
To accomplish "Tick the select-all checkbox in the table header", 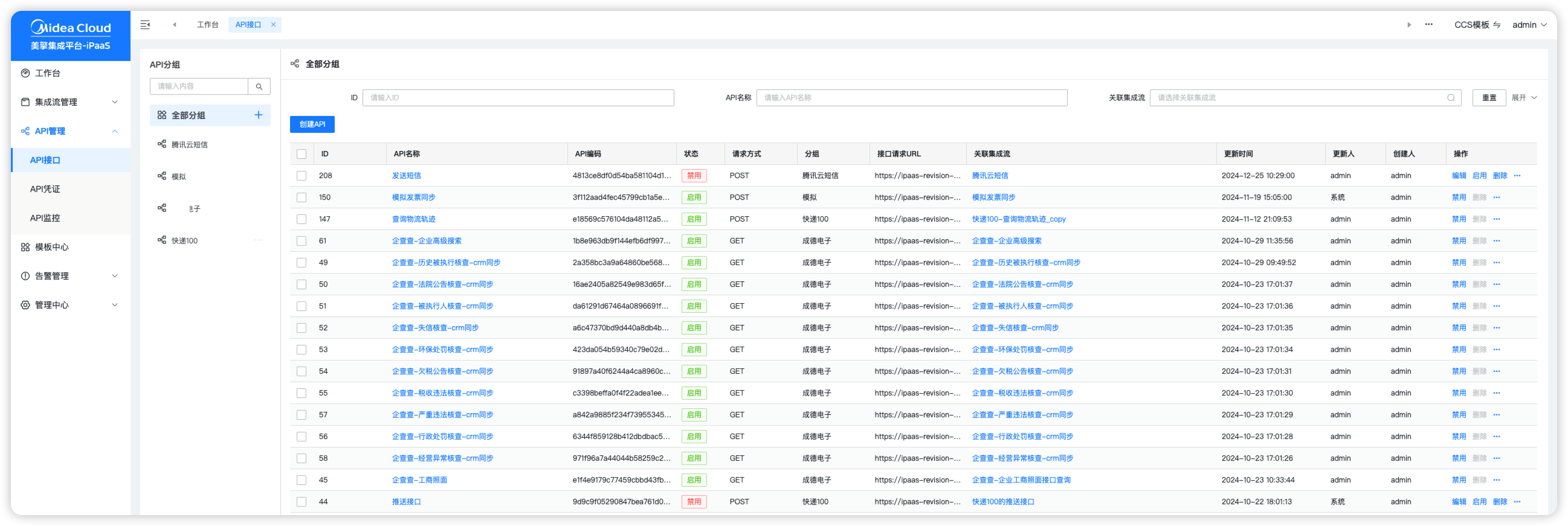I will click(302, 154).
